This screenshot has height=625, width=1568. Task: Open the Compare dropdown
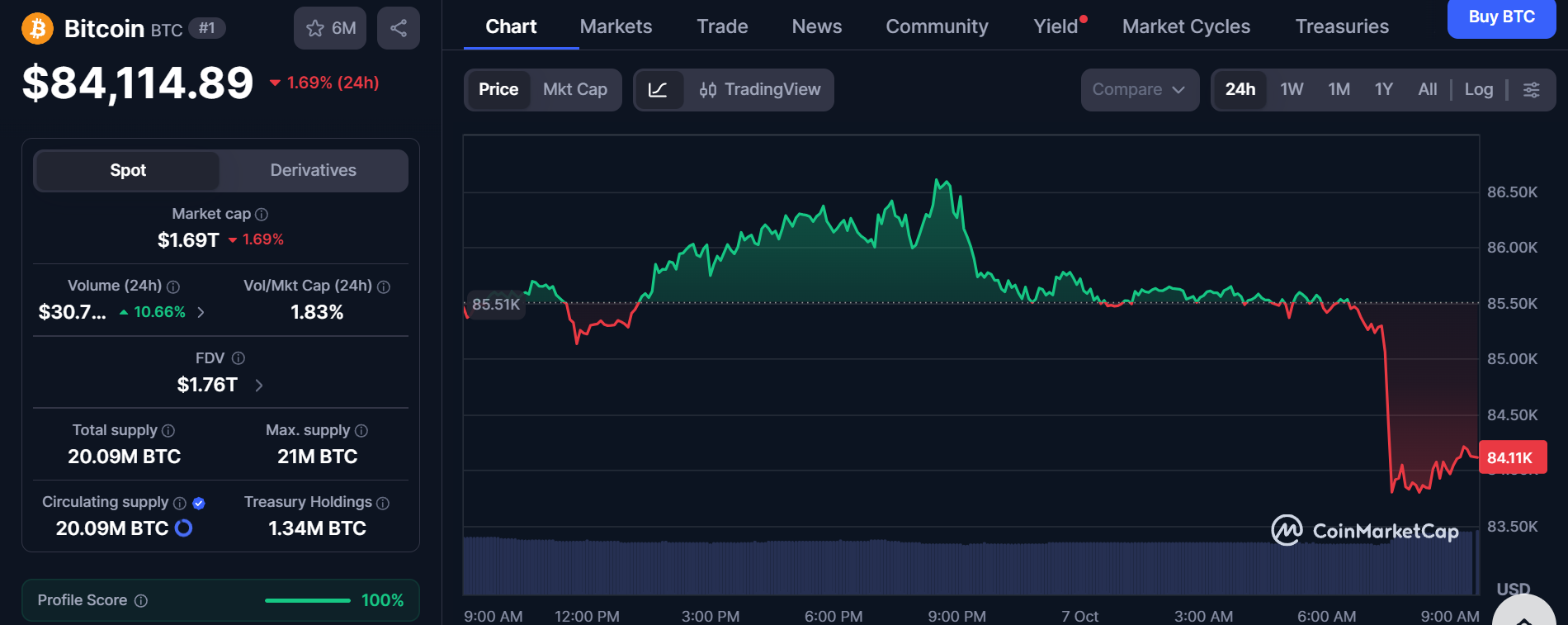[x=1140, y=90]
